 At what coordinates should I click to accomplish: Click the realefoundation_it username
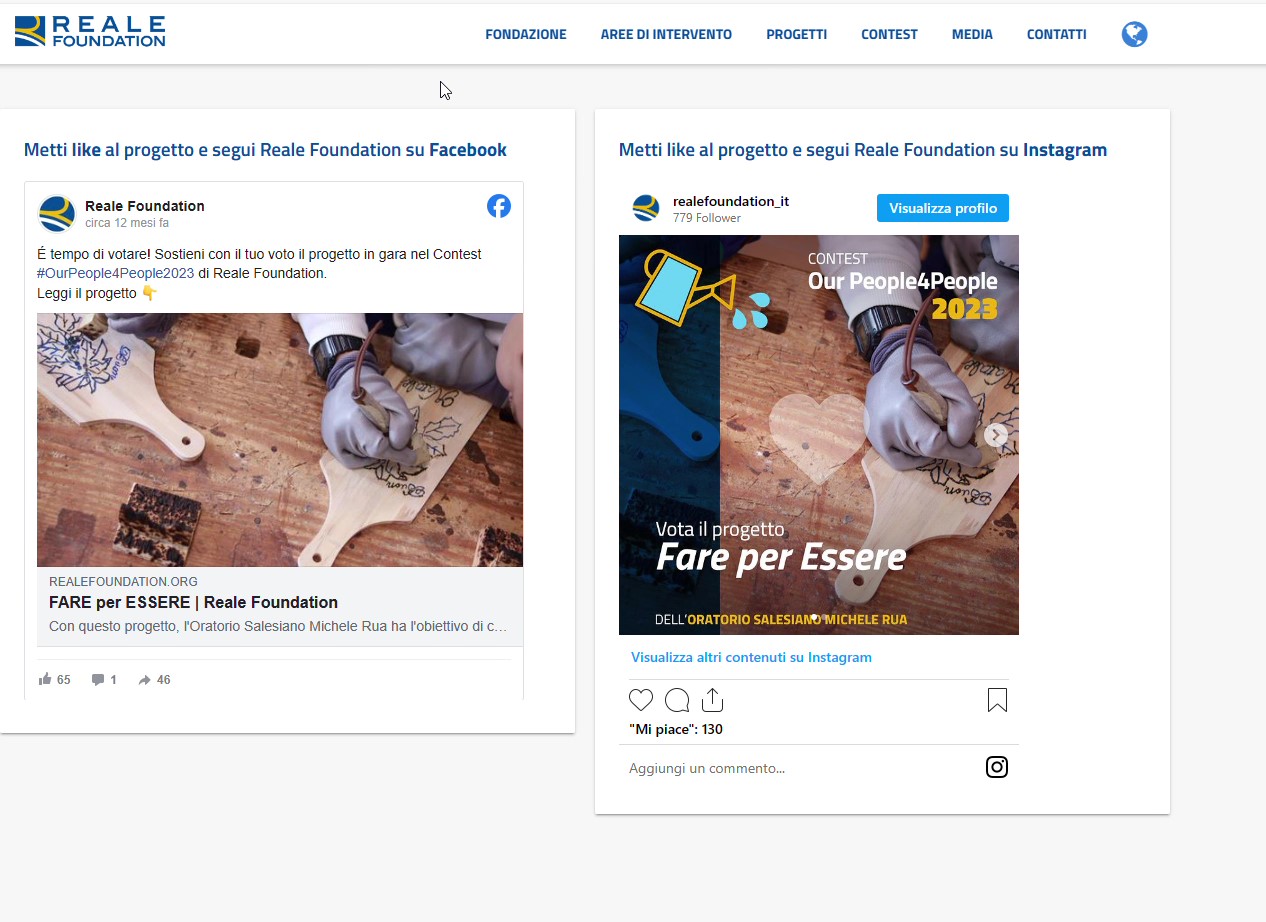click(731, 201)
